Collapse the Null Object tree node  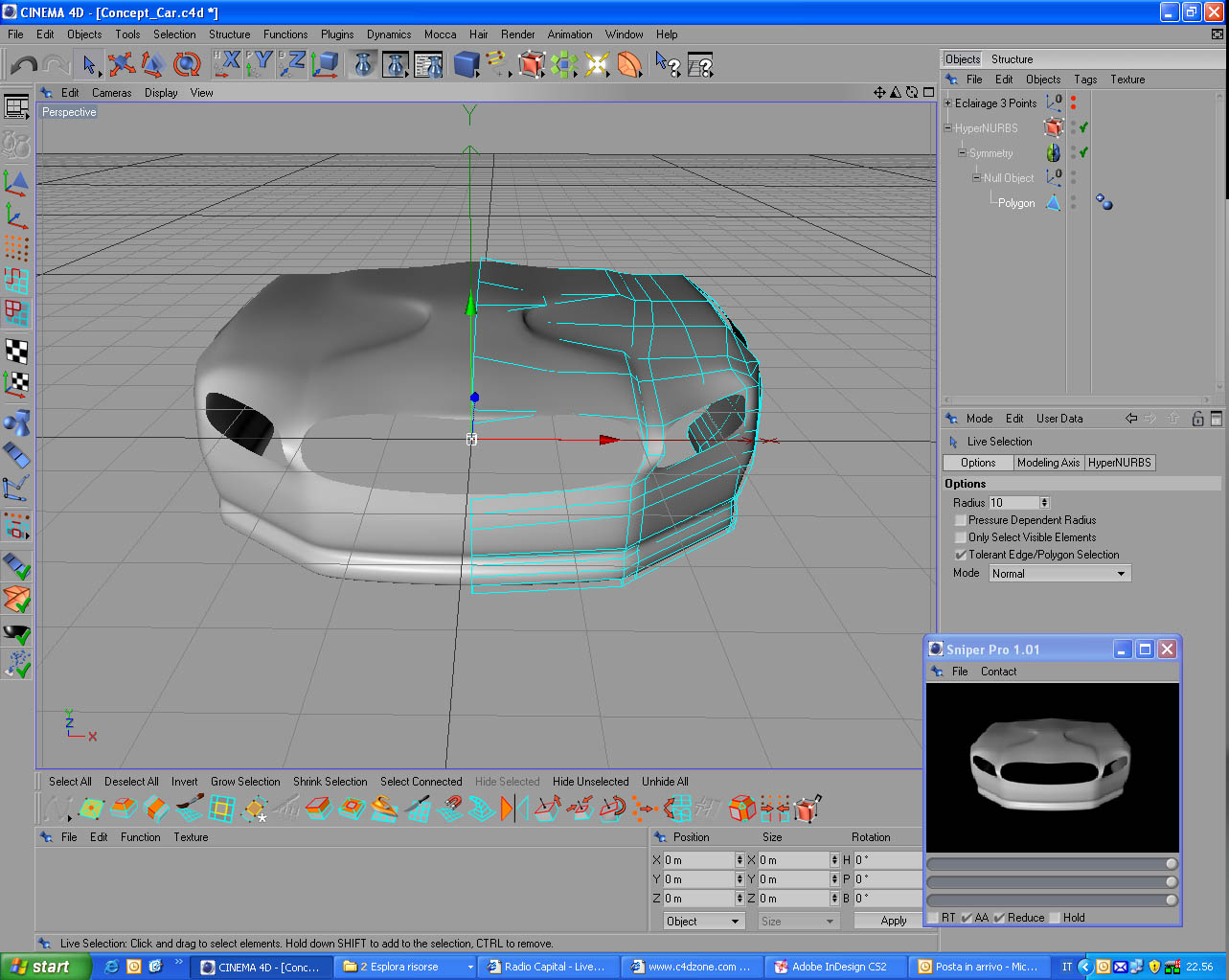(x=977, y=177)
